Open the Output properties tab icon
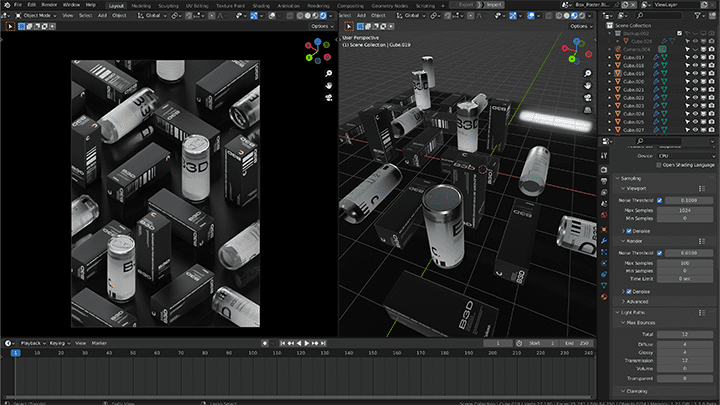 [604, 181]
